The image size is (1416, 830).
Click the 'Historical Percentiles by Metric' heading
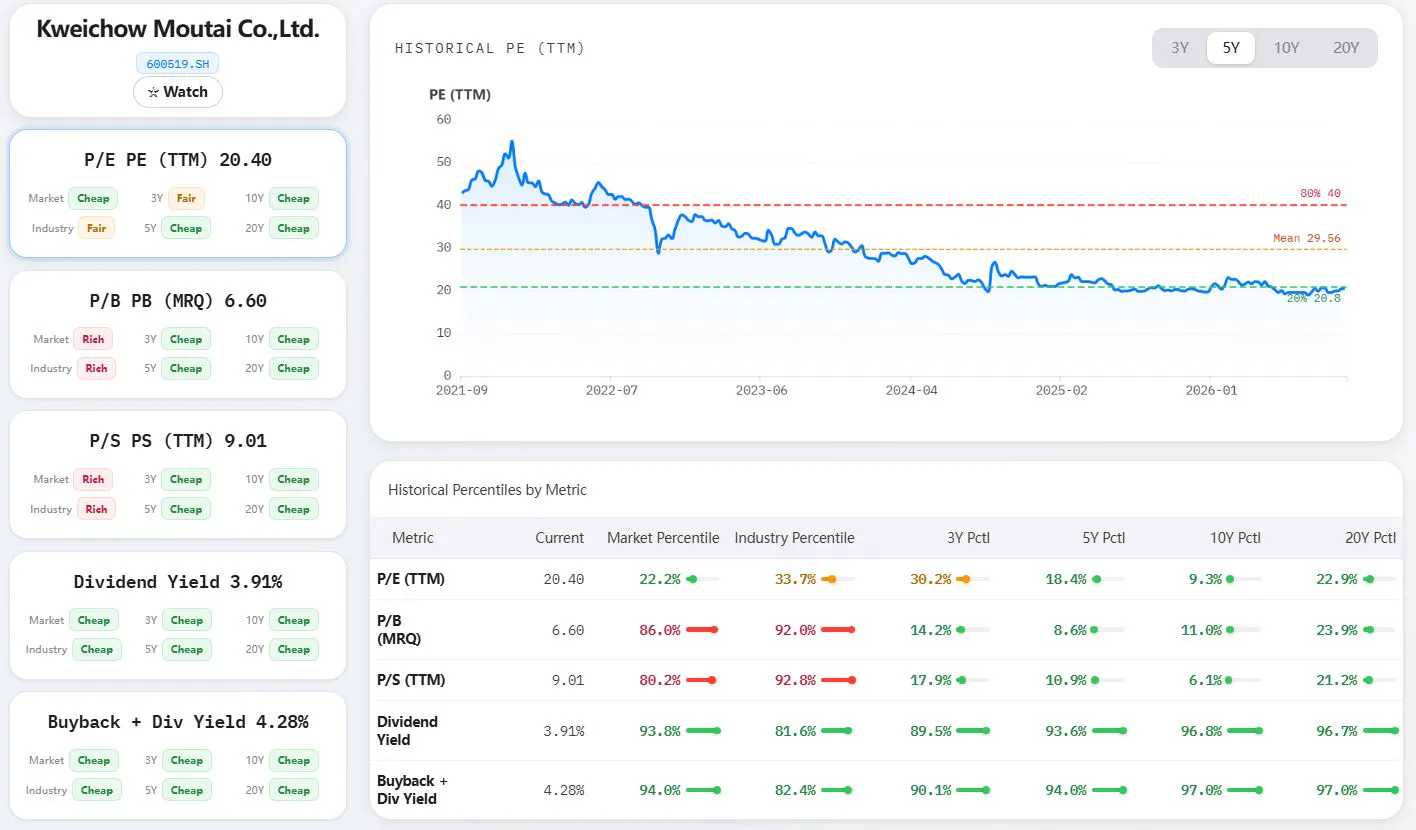pyautogui.click(x=487, y=490)
